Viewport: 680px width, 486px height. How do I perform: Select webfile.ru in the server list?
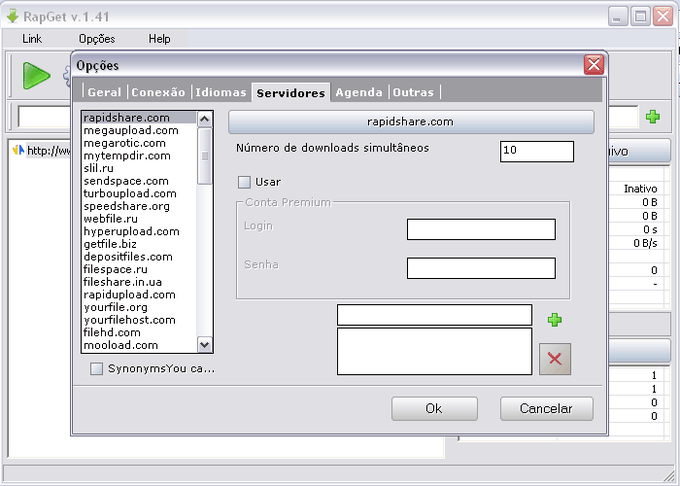pyautogui.click(x=139, y=219)
